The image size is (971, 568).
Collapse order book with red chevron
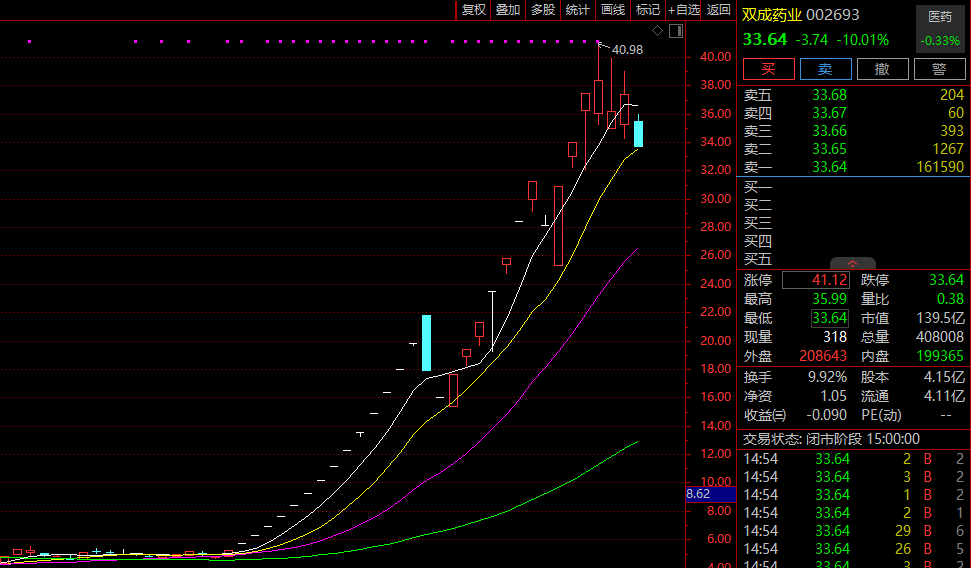click(853, 265)
